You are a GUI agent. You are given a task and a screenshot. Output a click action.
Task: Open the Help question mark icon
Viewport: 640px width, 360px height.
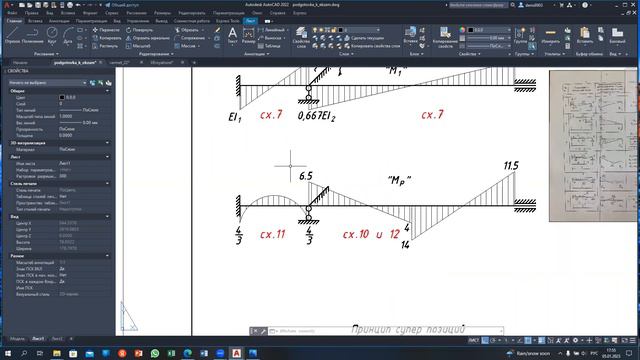tap(585, 5)
